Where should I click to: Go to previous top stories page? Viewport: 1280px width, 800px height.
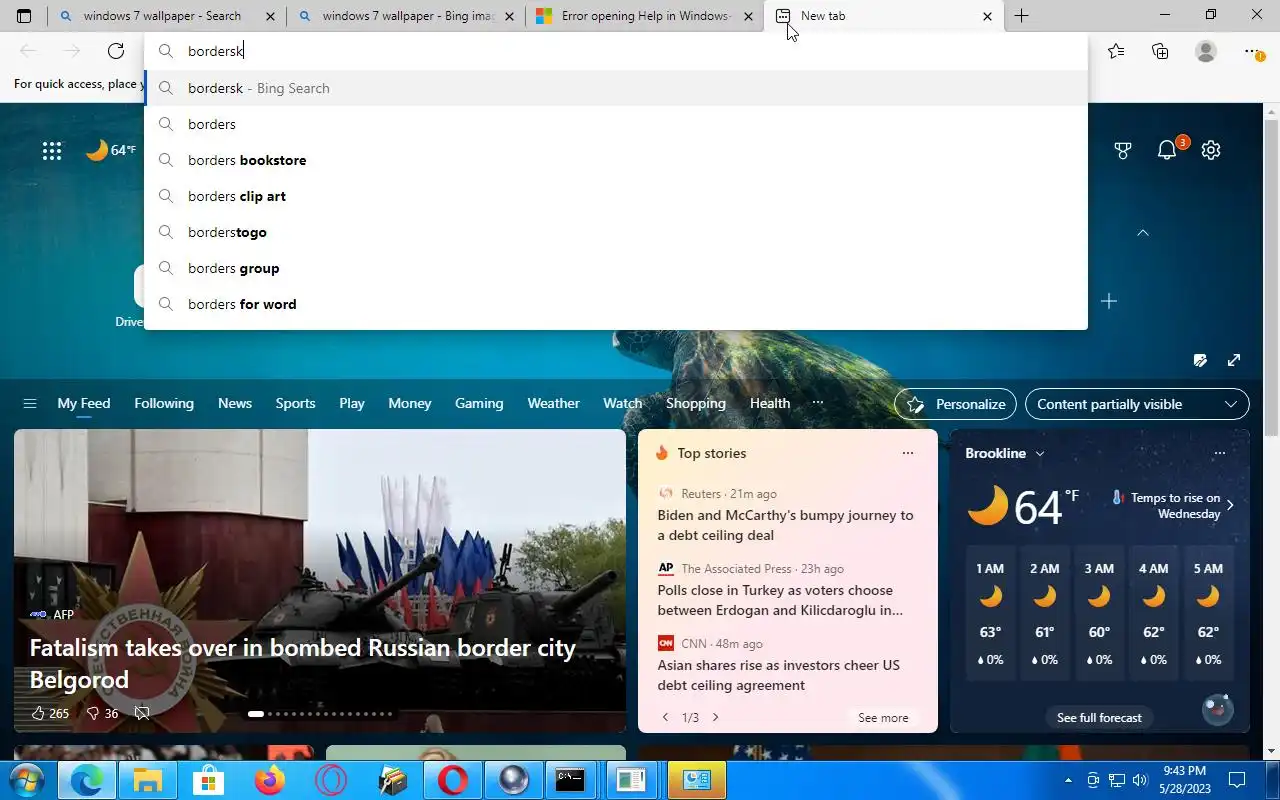[666, 717]
